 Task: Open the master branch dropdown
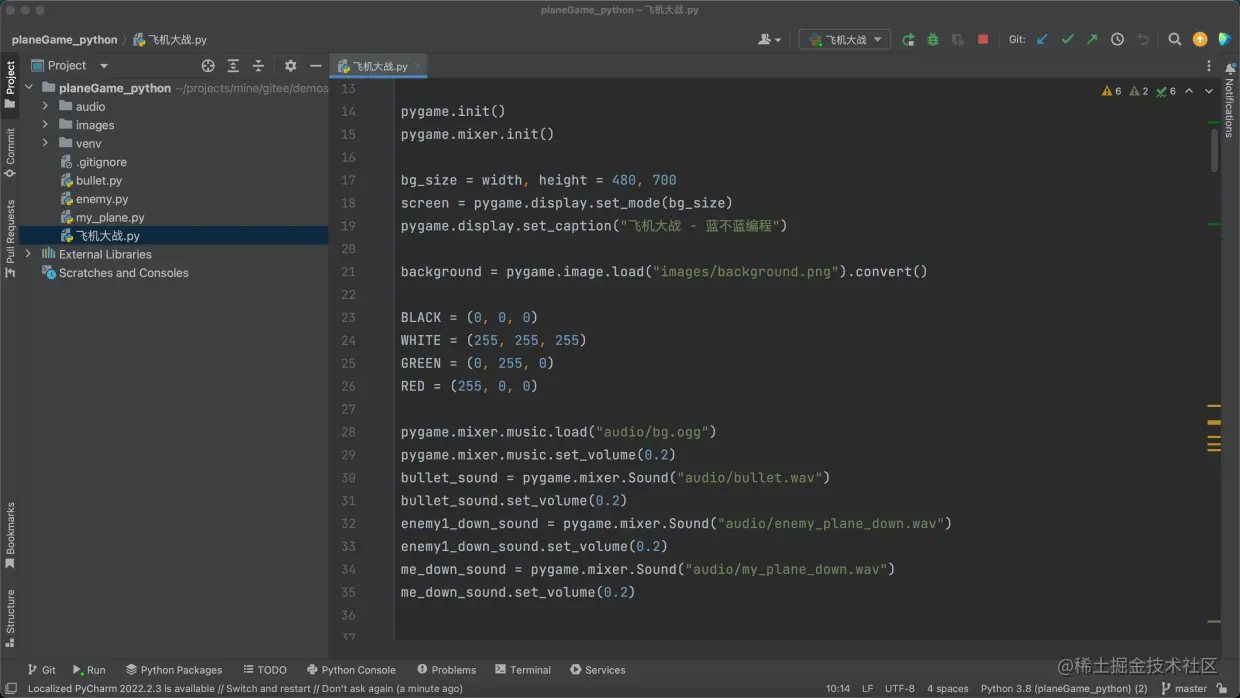pyautogui.click(x=1184, y=688)
